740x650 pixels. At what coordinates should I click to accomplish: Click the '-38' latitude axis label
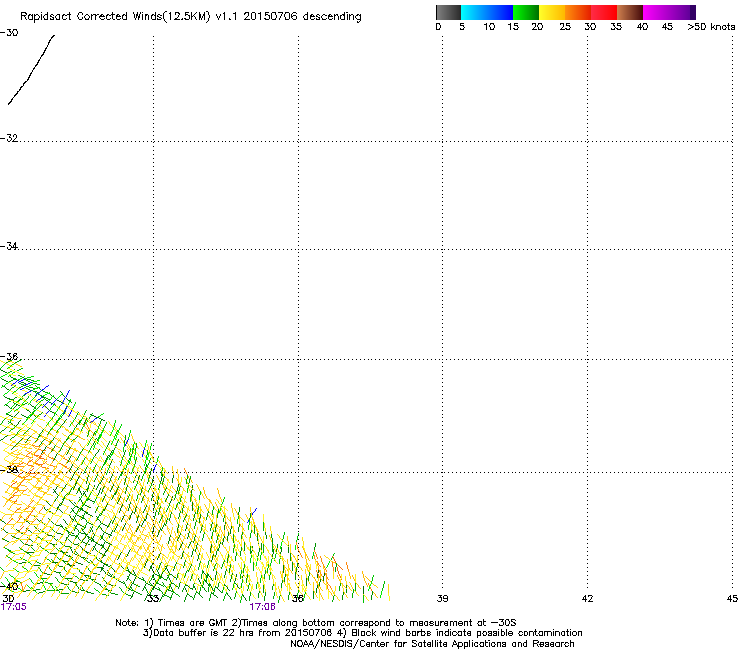9,470
